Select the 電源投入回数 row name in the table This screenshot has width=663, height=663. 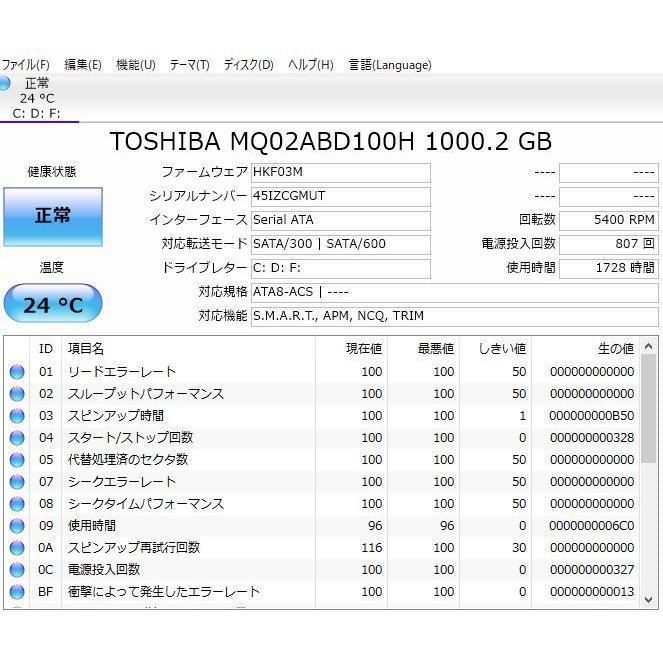click(104, 570)
